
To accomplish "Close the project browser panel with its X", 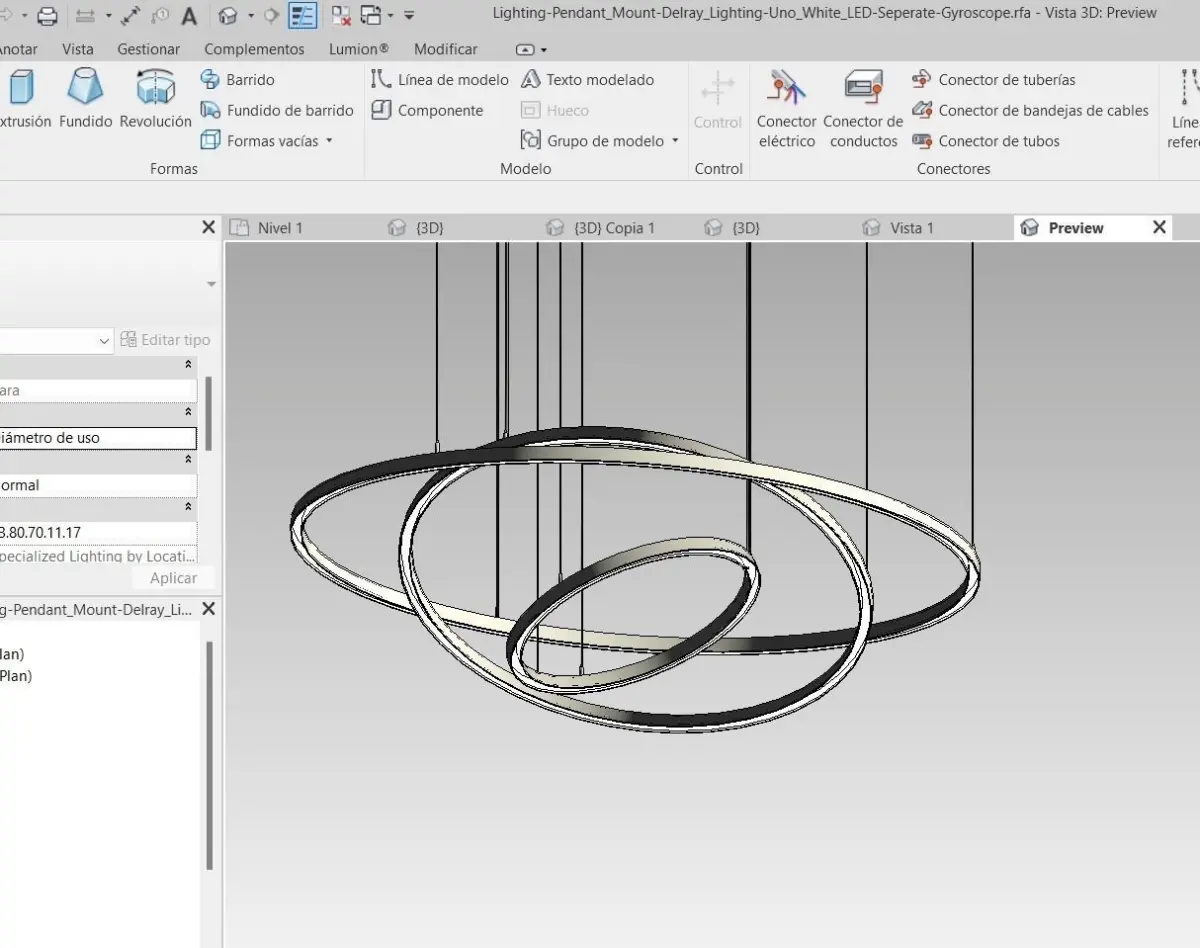I will tap(208, 609).
